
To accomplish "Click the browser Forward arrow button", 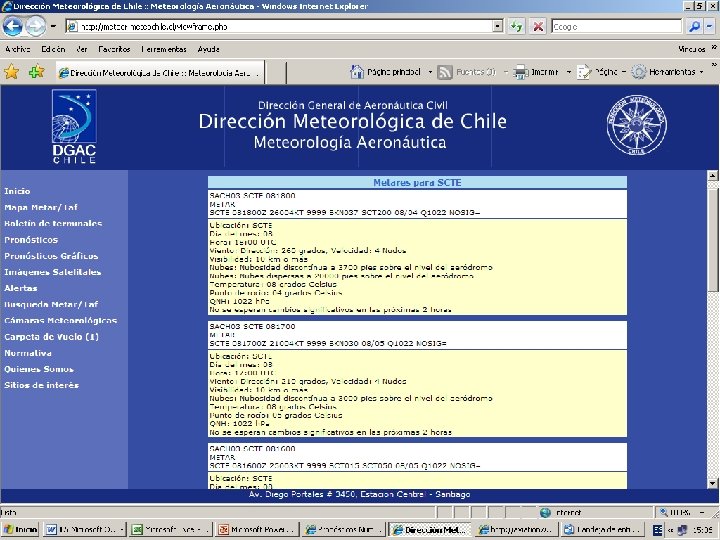I will 35,27.
